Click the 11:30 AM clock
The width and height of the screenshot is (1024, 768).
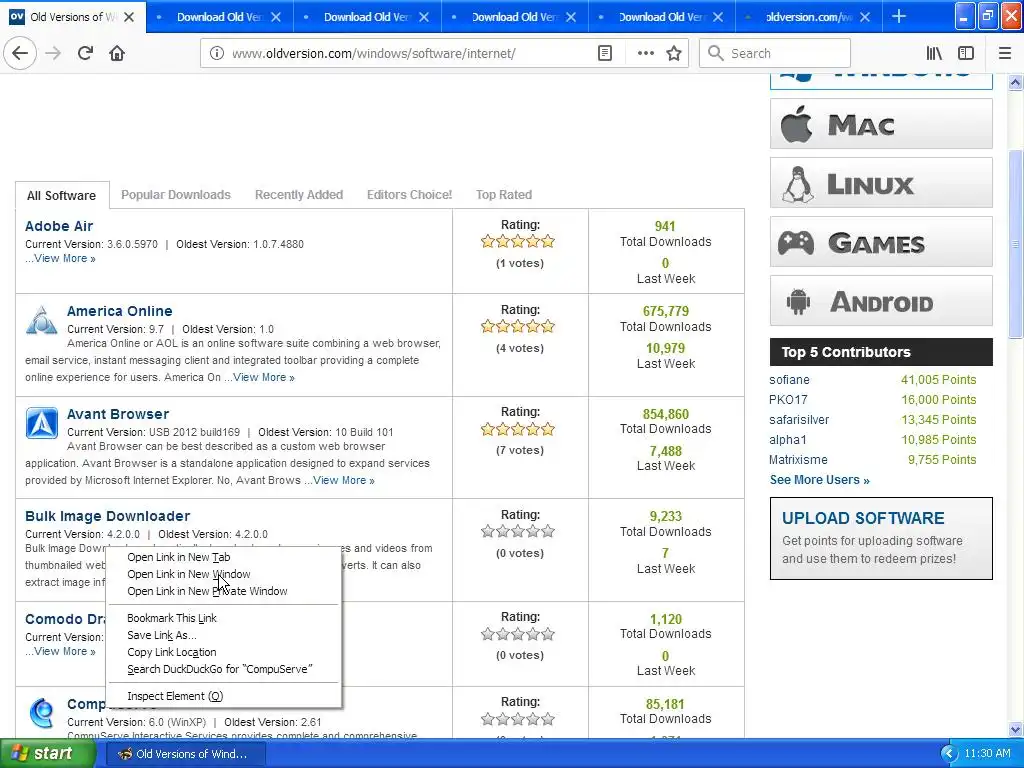(x=987, y=754)
